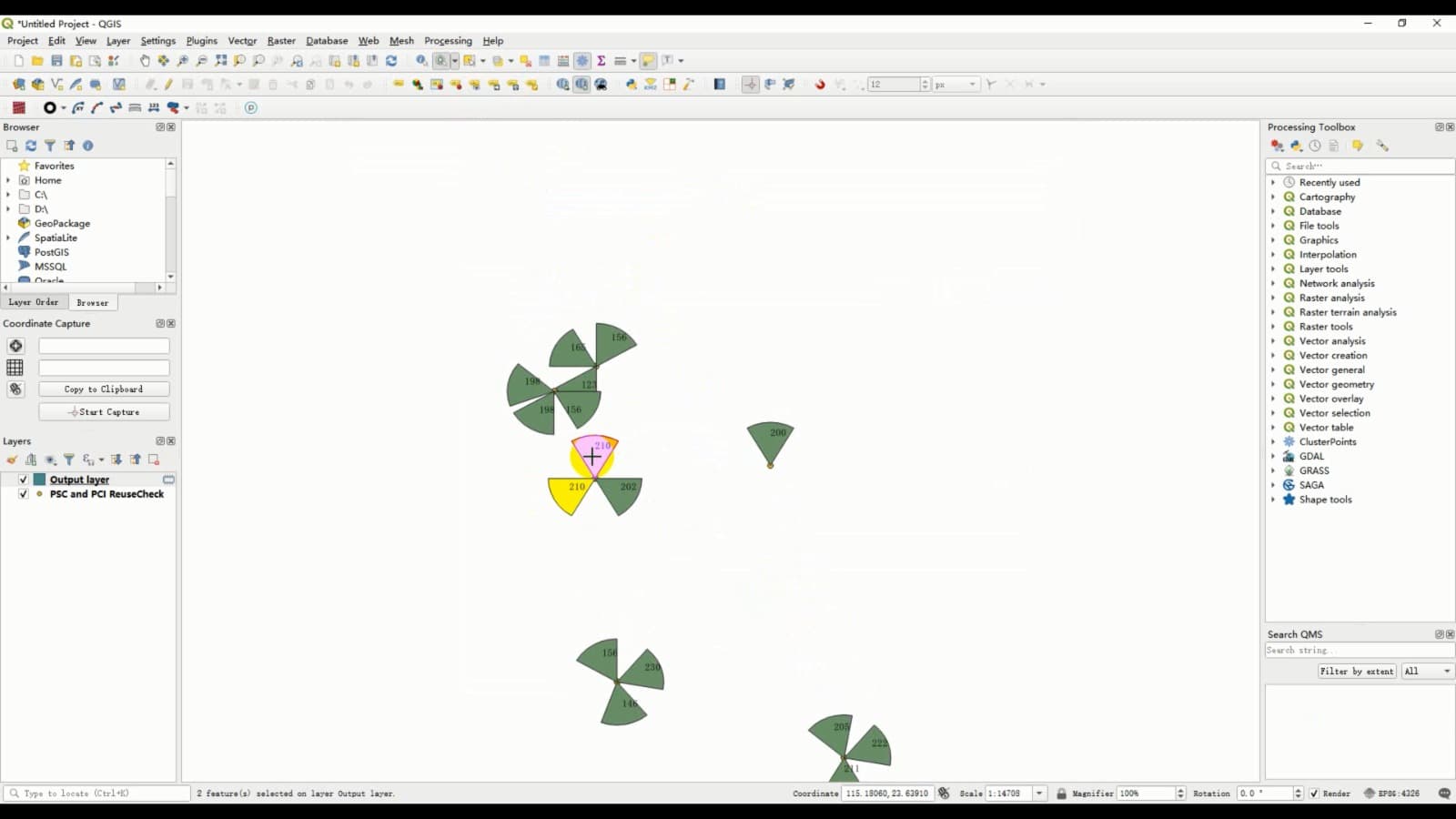The width and height of the screenshot is (1456, 819).
Task: Uncheck the PSC and PCI ReuseCheck layer checkbox
Action: tap(23, 494)
